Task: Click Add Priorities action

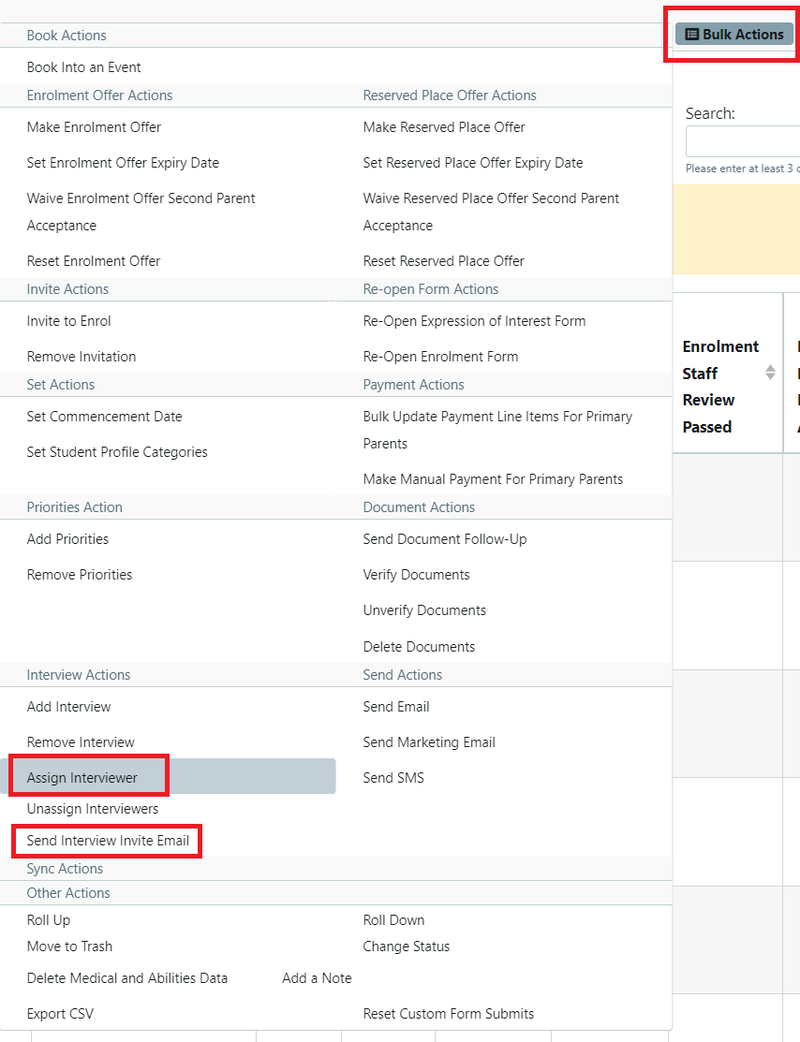Action: (x=68, y=539)
